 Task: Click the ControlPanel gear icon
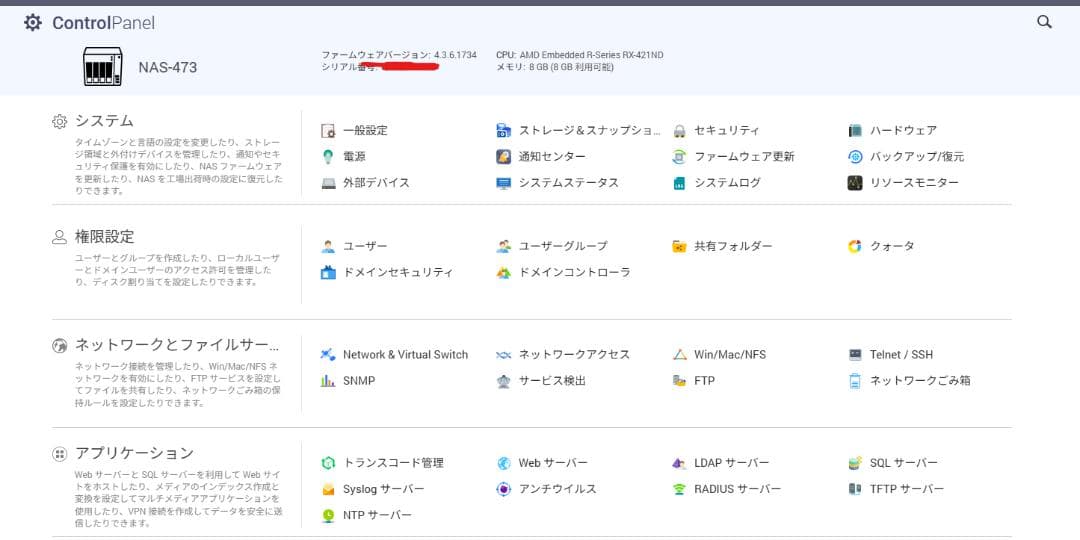pos(32,23)
